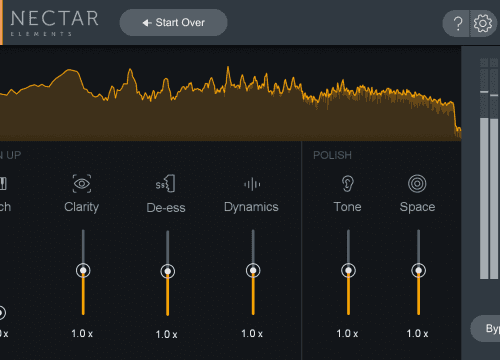Click the output level meter
This screenshot has height=360, width=500.
click(x=489, y=168)
